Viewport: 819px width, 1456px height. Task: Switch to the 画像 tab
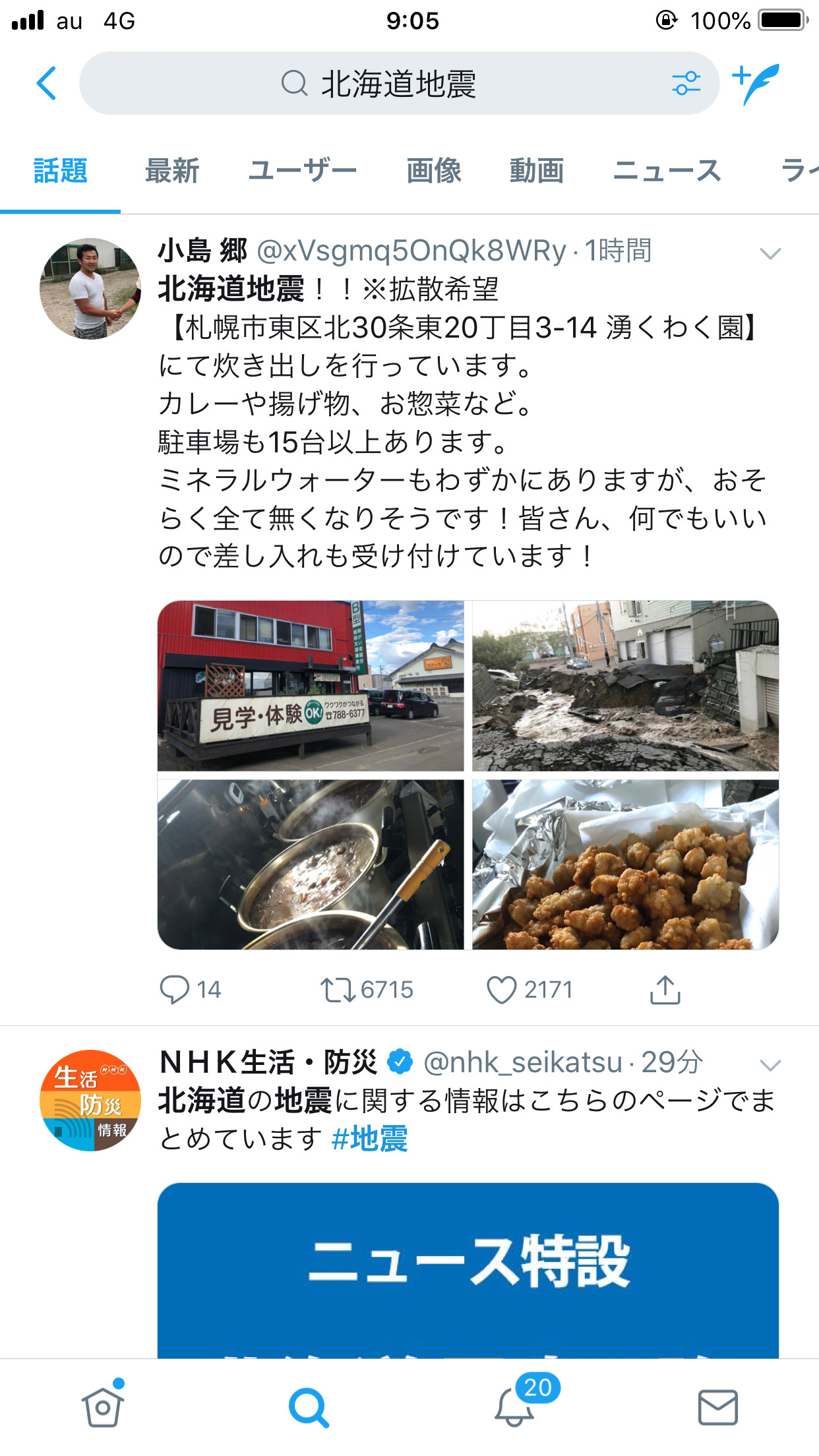click(x=433, y=171)
